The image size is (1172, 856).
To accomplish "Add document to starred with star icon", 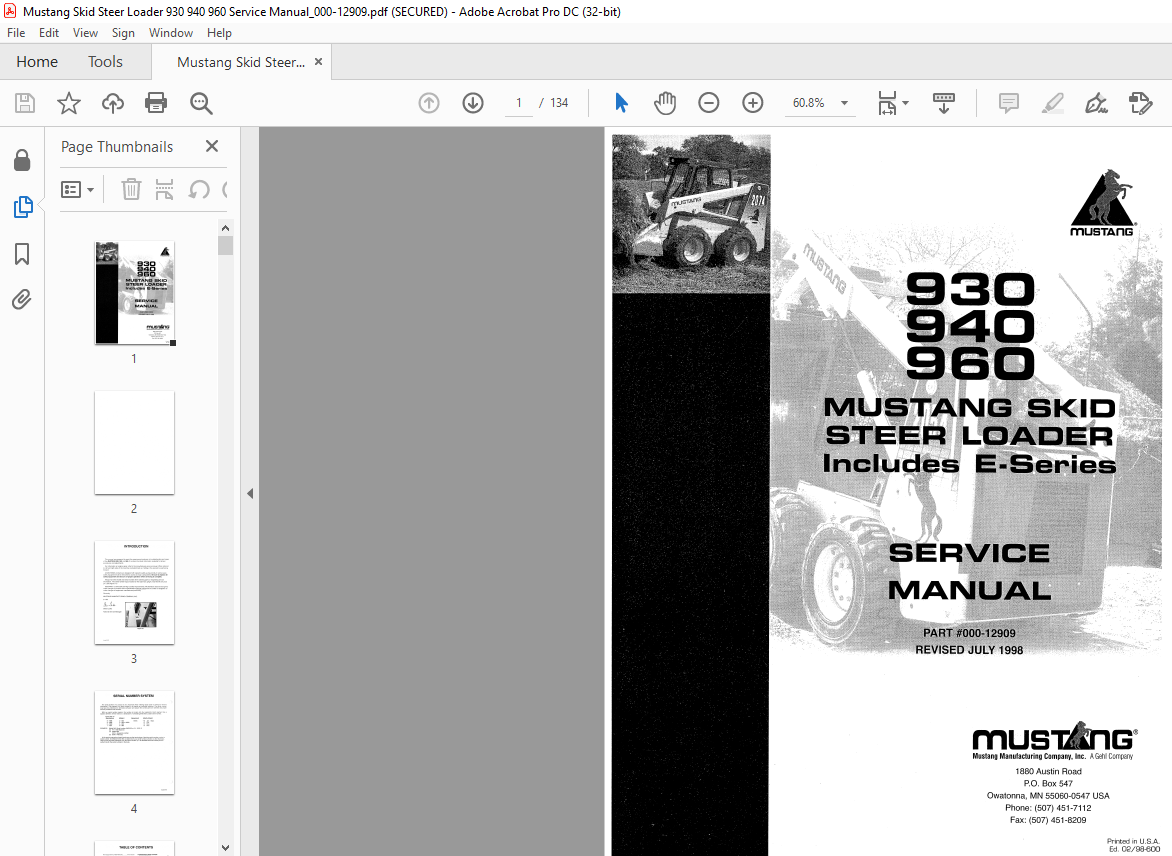I will [x=69, y=103].
